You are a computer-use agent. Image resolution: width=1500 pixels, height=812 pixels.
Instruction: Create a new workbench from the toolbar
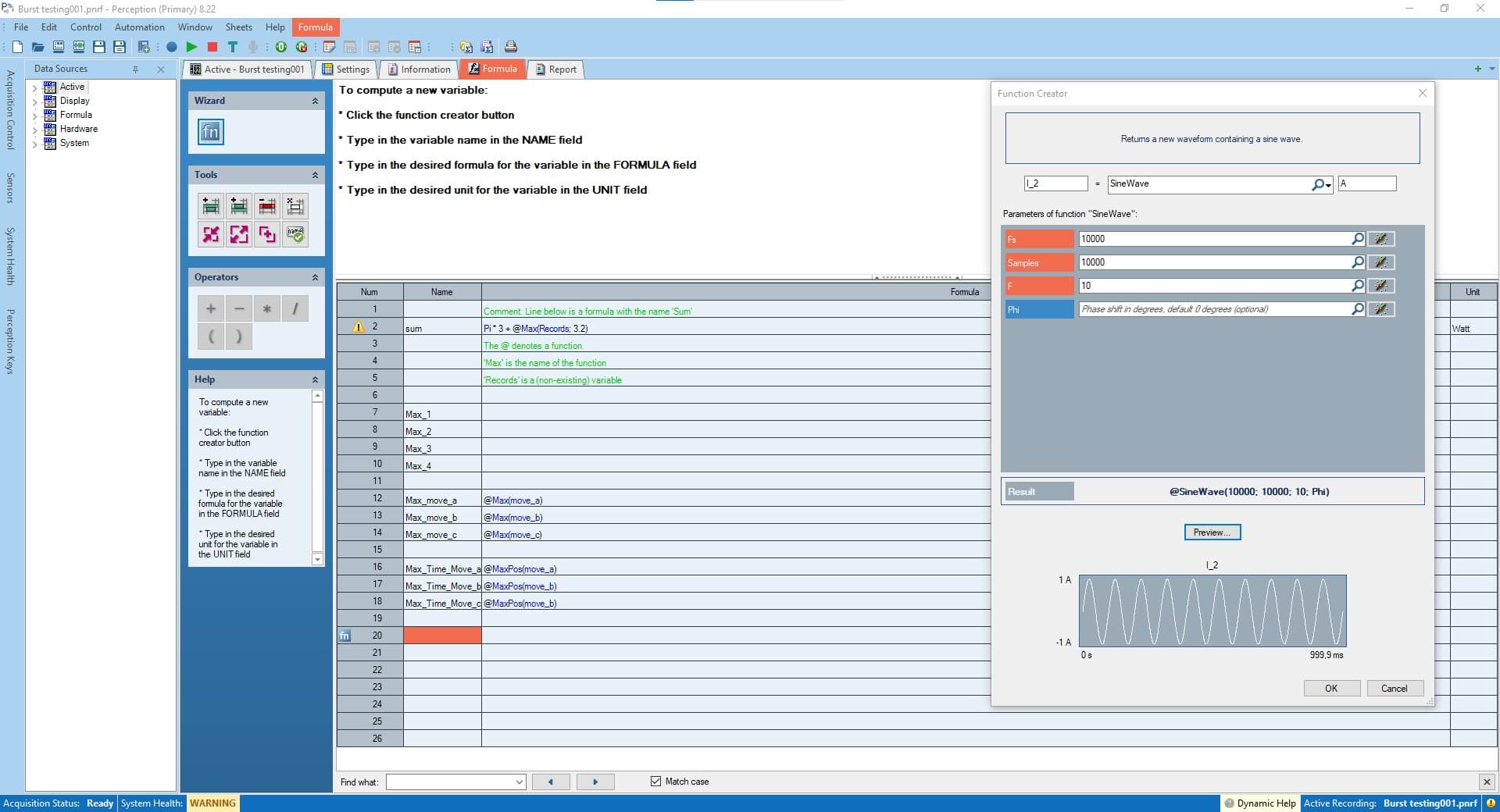pyautogui.click(x=17, y=47)
